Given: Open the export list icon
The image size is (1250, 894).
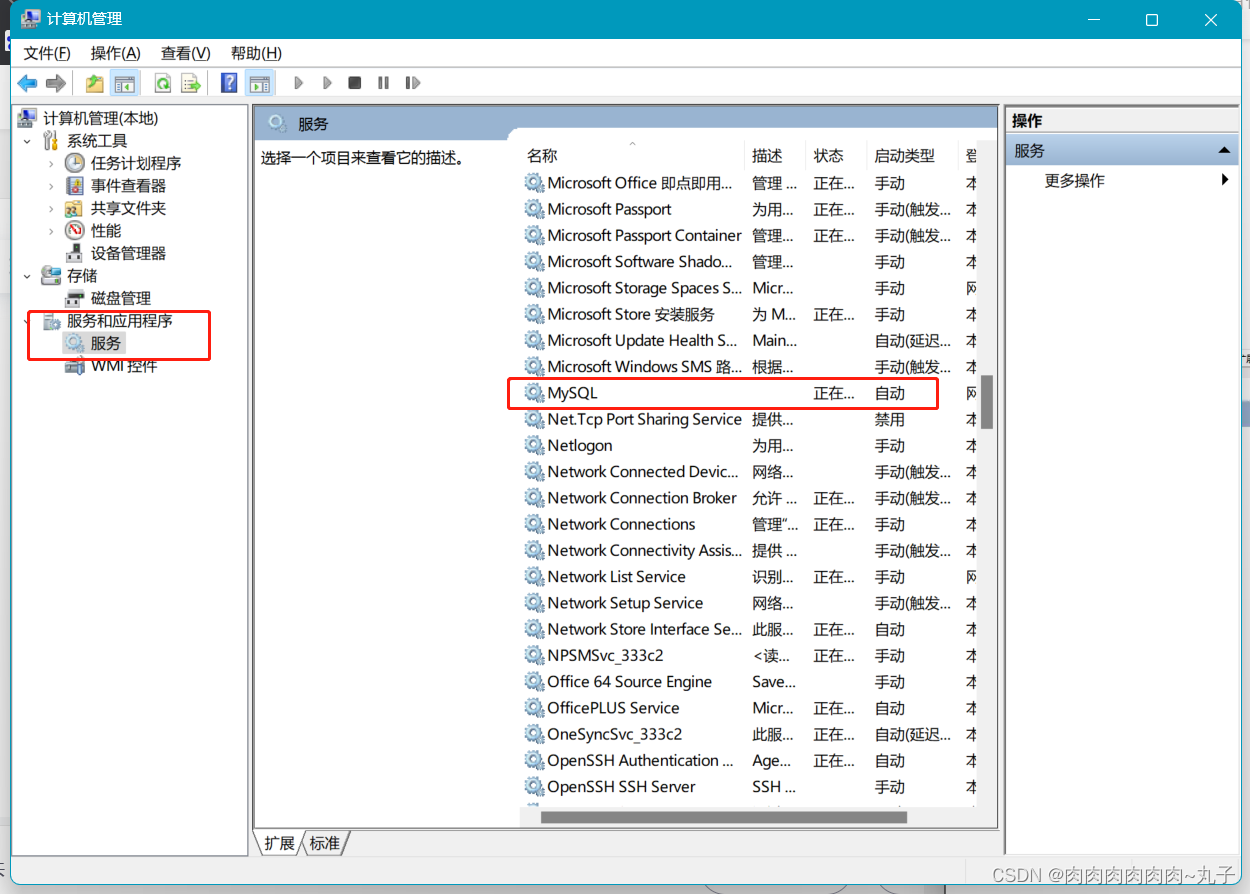Looking at the screenshot, I should pyautogui.click(x=191, y=82).
